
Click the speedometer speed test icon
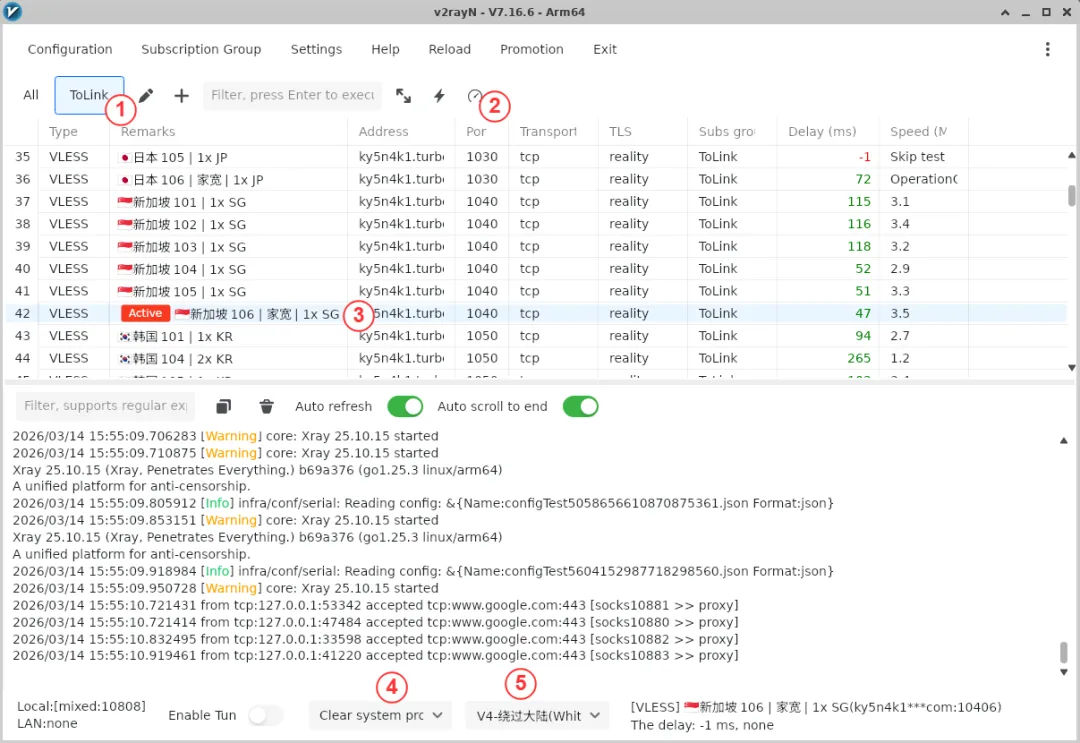tap(475, 96)
